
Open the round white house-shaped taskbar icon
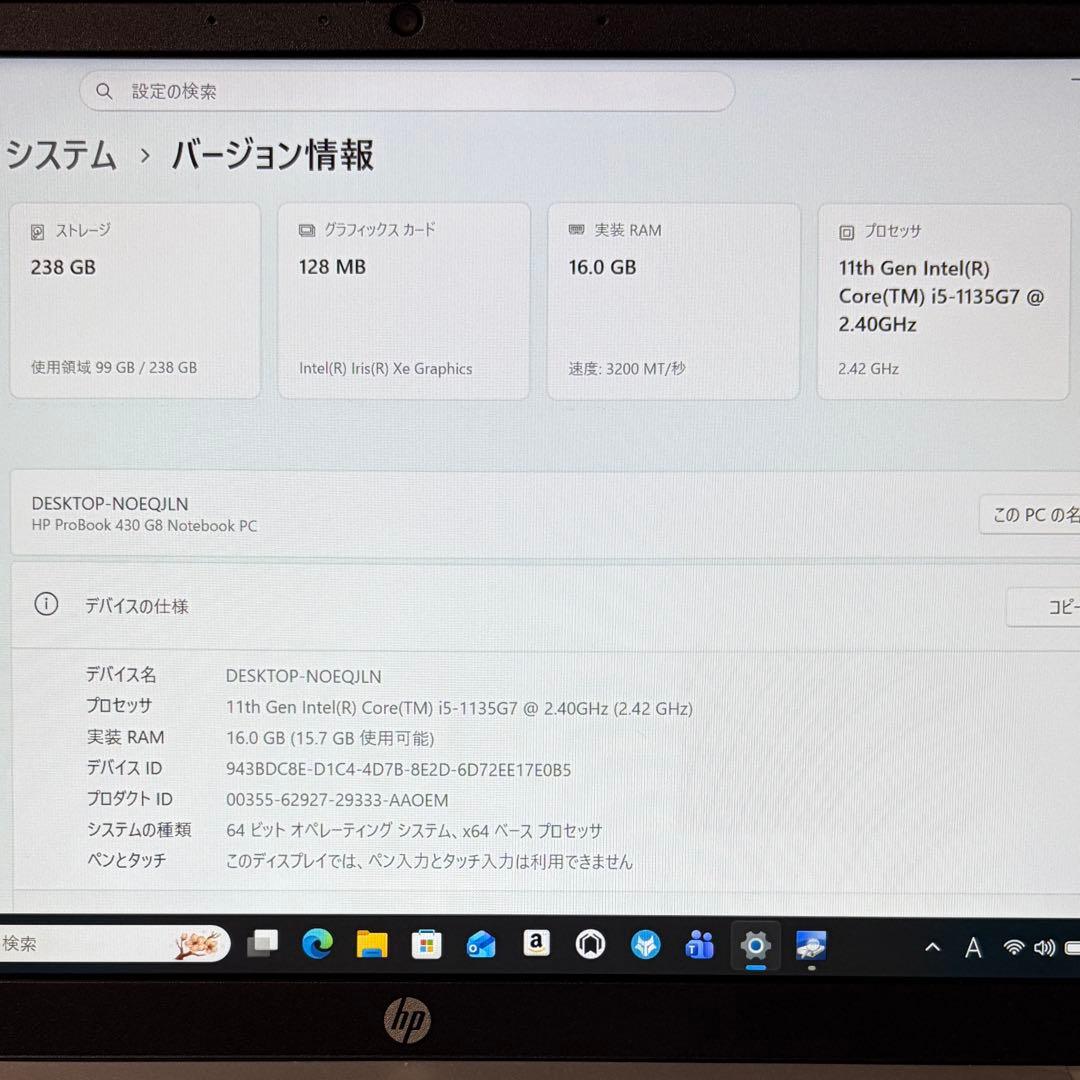pos(590,945)
